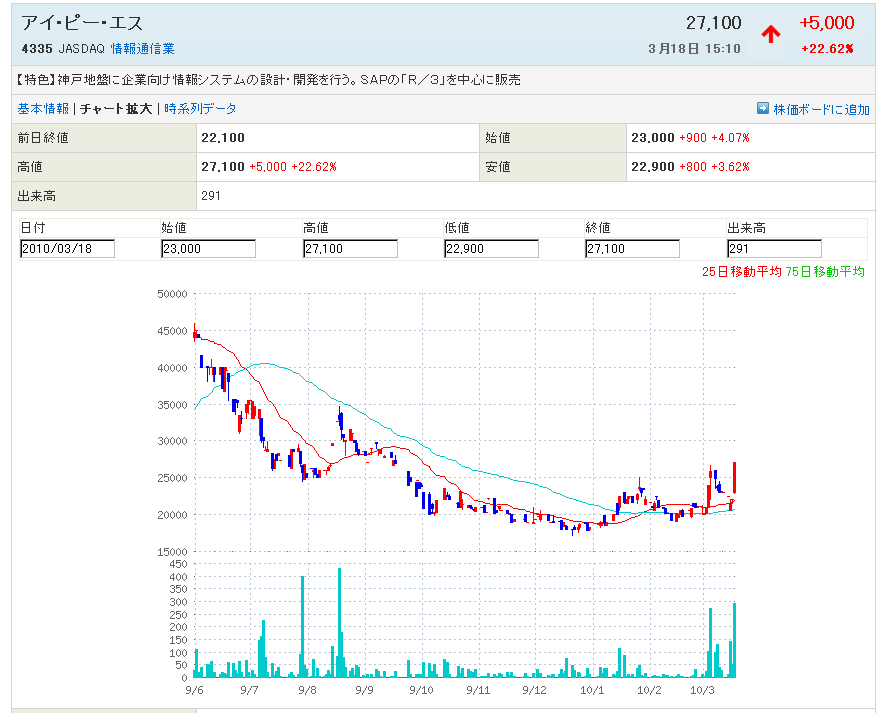Select the チャート拡大 tab
Viewport: 883px width, 713px height.
(x=116, y=109)
